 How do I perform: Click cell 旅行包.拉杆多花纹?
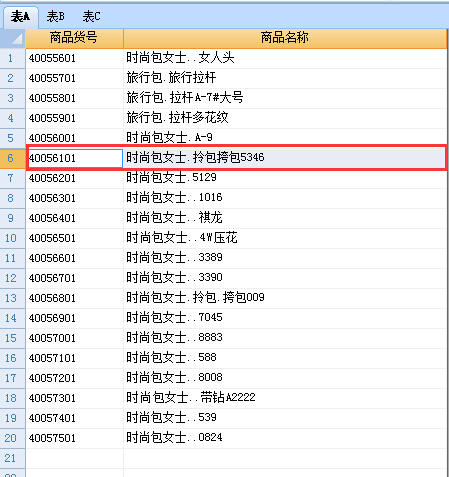coord(285,118)
